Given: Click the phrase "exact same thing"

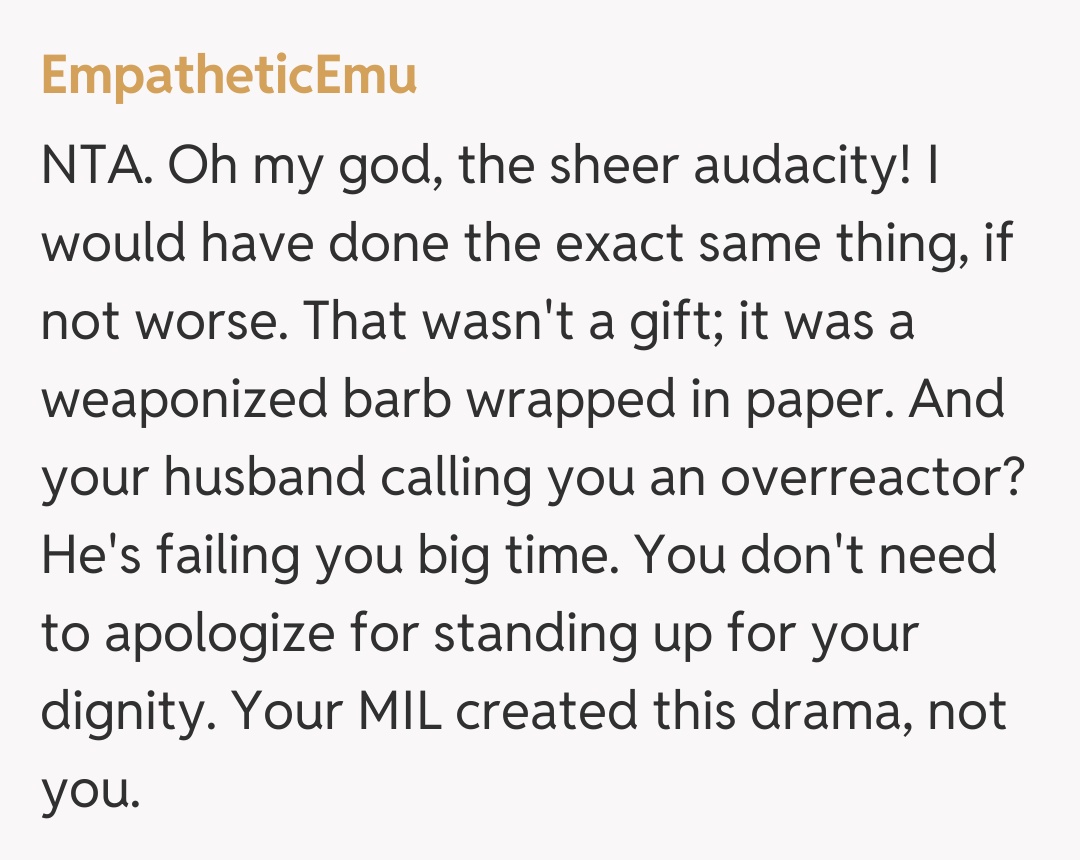Looking at the screenshot, I should coord(701,245).
